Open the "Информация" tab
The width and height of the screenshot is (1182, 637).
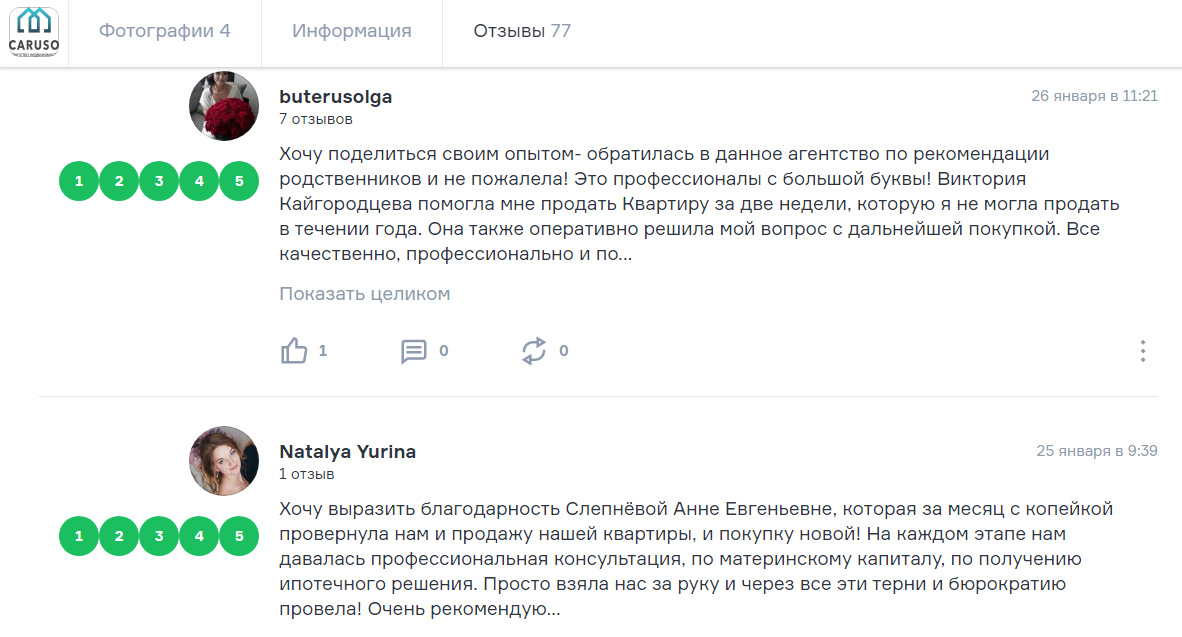(x=351, y=31)
